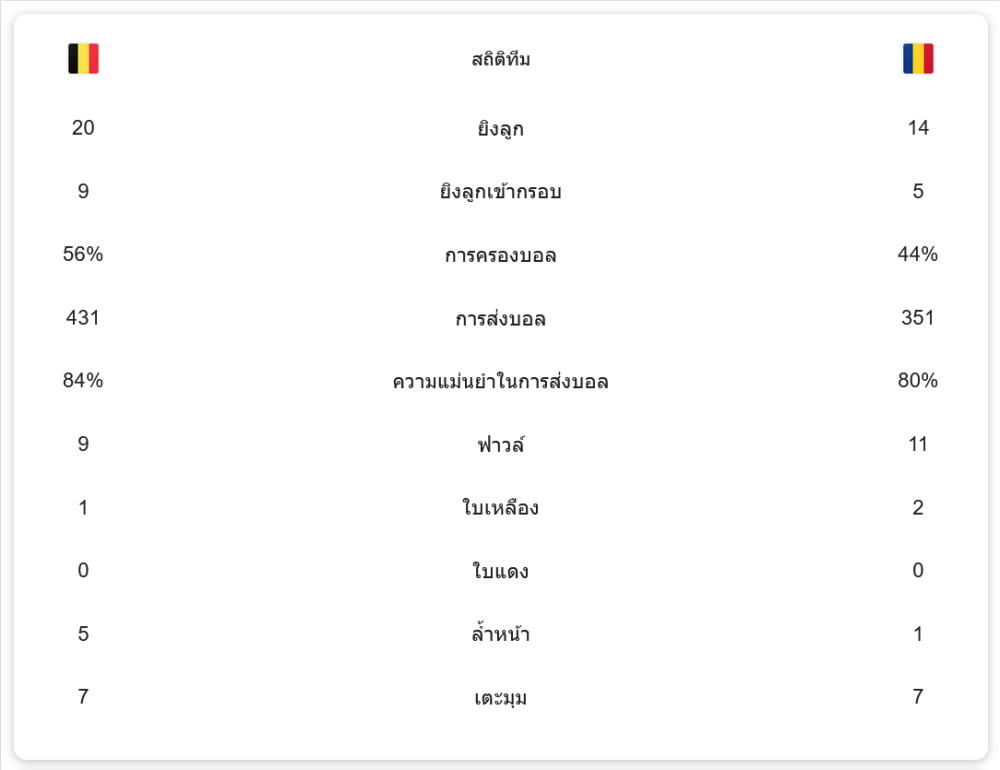Click the ล้ำหน้า offsides label

500,634
